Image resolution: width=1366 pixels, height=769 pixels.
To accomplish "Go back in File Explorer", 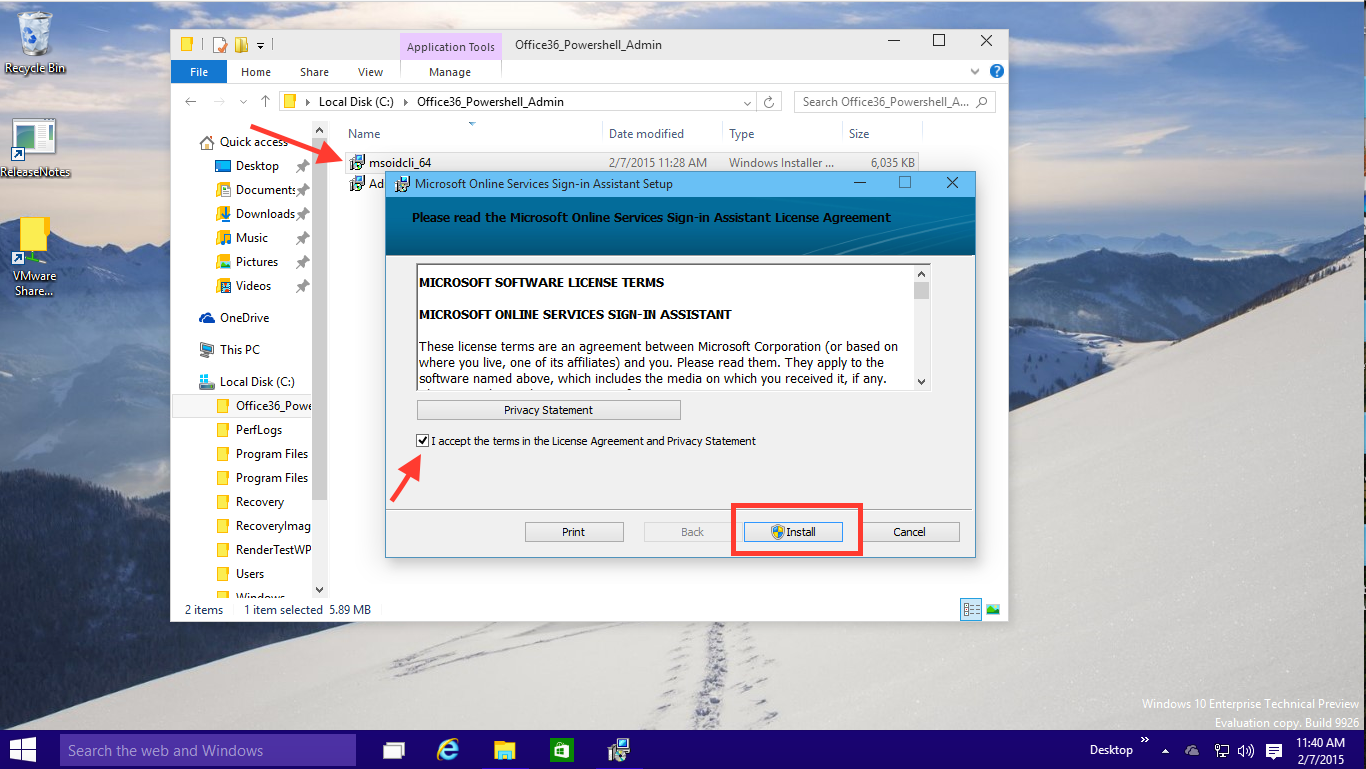I will click(x=190, y=102).
